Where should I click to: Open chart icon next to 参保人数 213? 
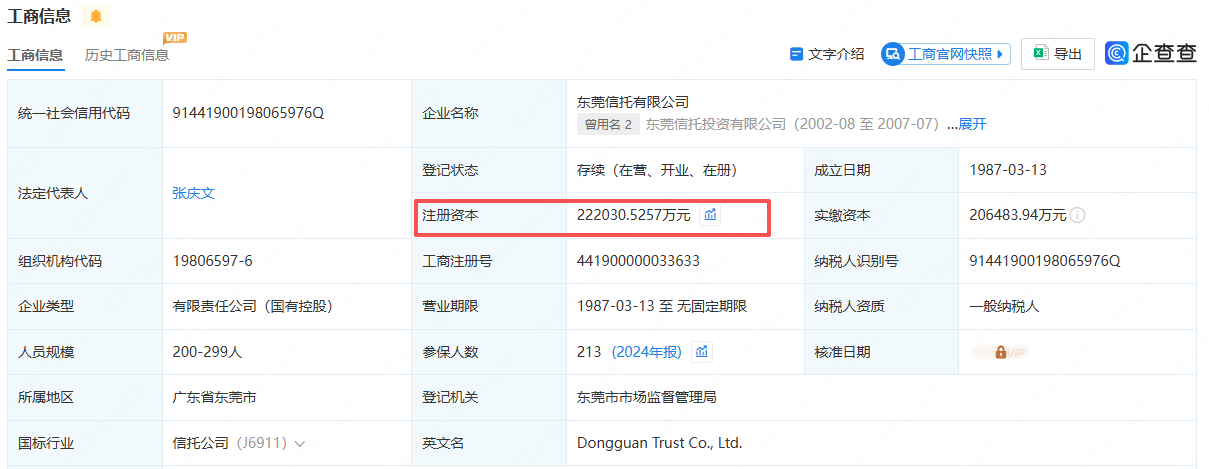coord(702,352)
